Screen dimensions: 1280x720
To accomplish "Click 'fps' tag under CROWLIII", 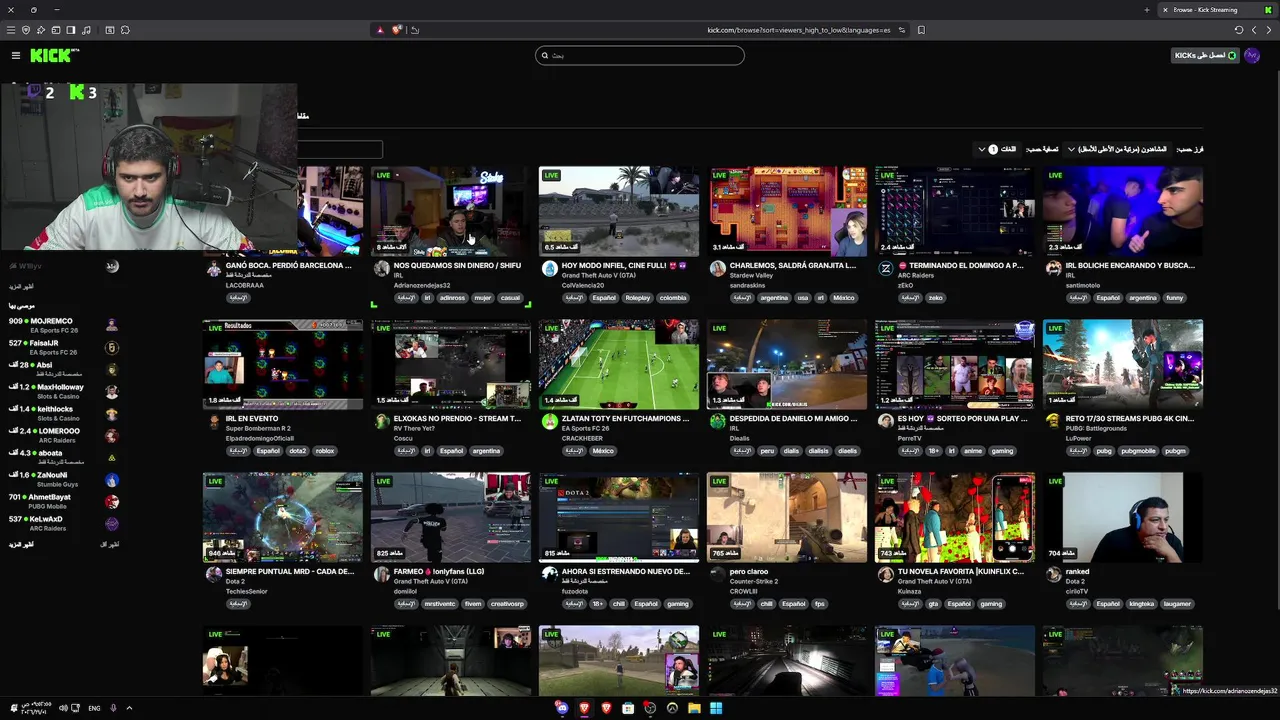I will pyautogui.click(x=819, y=604).
